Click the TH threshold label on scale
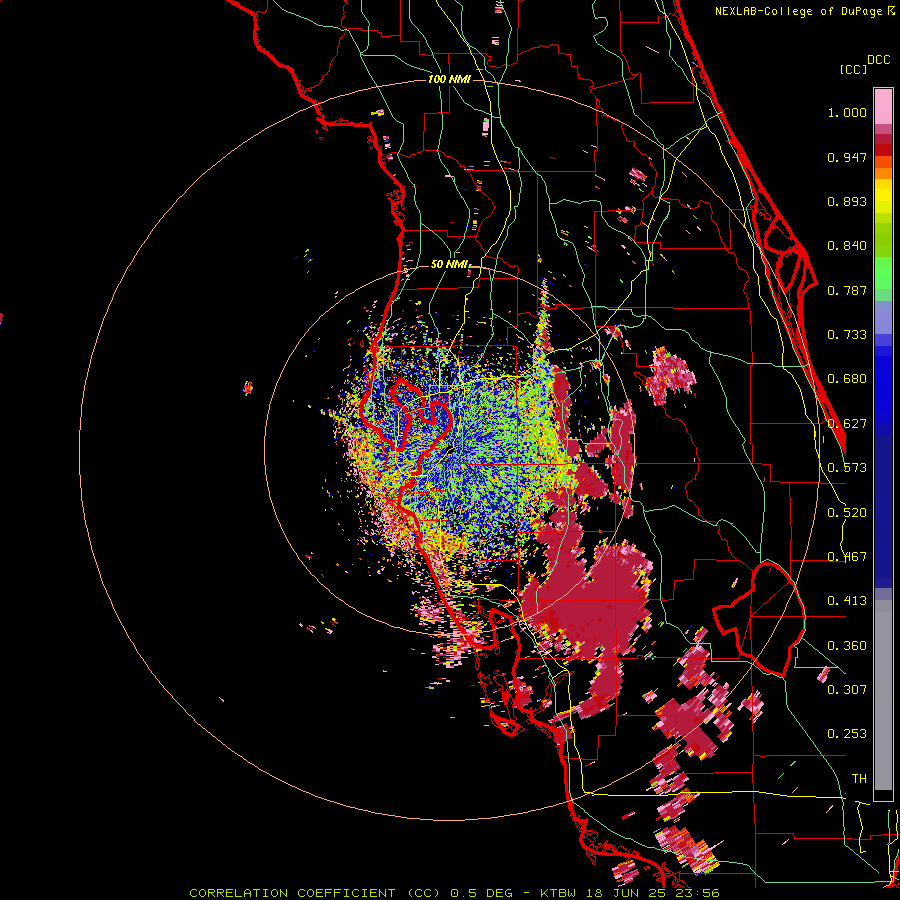 [x=859, y=779]
